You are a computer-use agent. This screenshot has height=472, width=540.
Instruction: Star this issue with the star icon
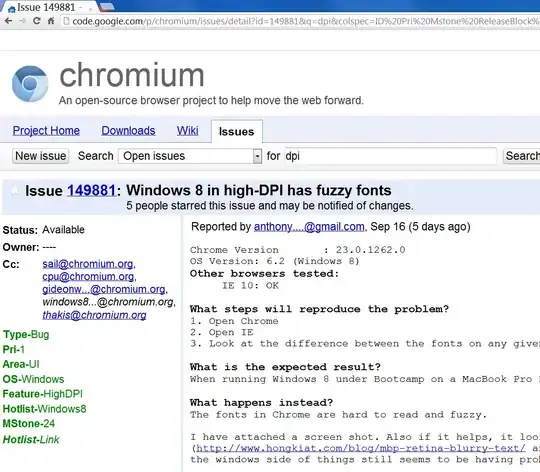[15, 190]
